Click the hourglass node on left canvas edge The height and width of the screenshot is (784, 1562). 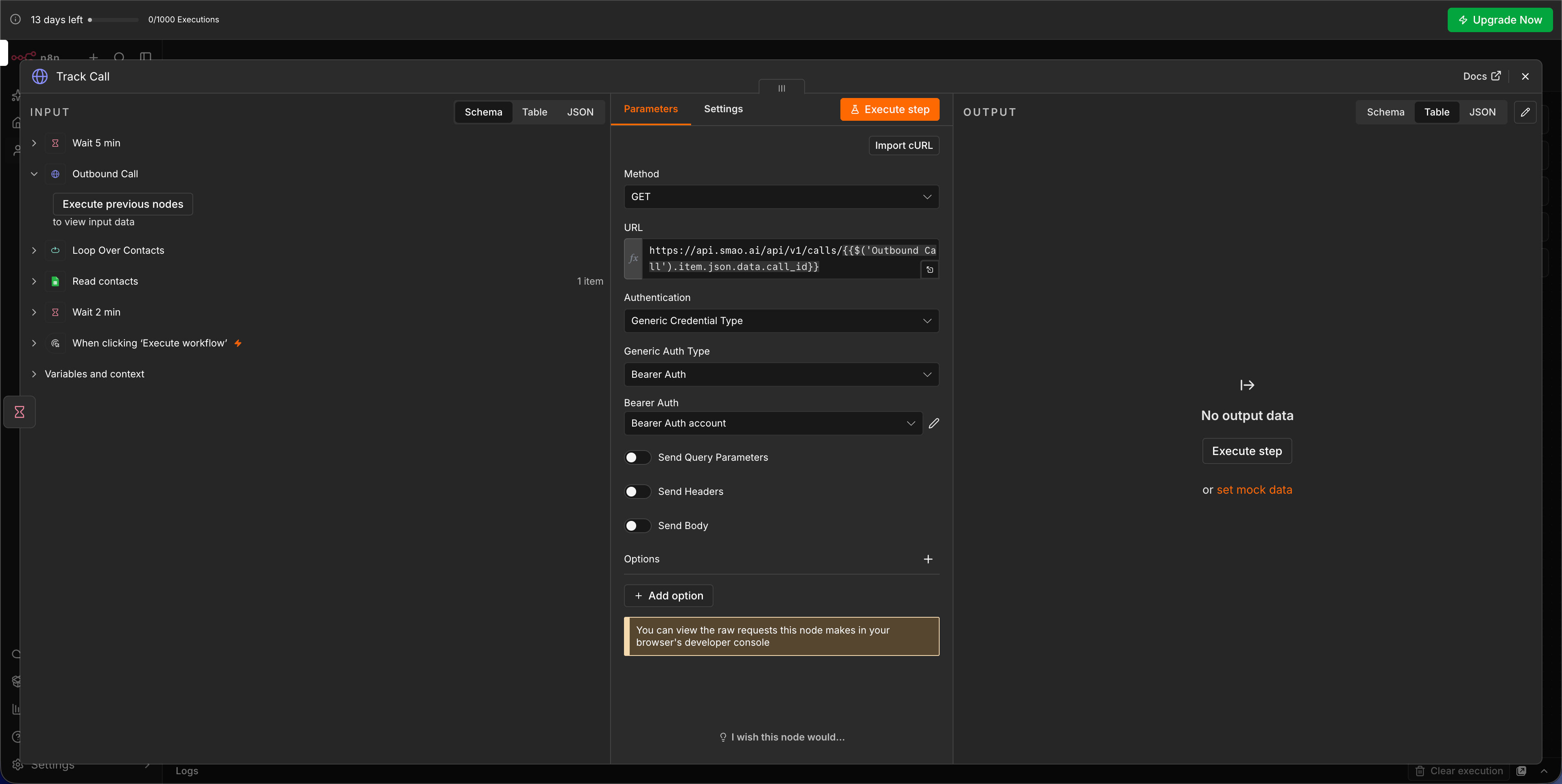click(x=20, y=412)
